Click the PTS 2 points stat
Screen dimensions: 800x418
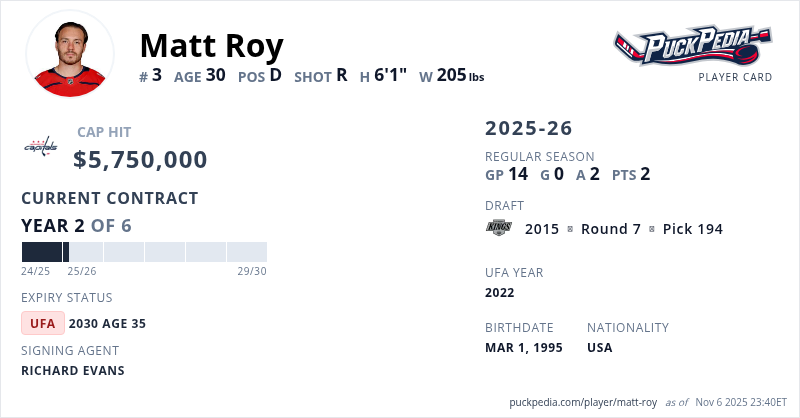pyautogui.click(x=631, y=174)
